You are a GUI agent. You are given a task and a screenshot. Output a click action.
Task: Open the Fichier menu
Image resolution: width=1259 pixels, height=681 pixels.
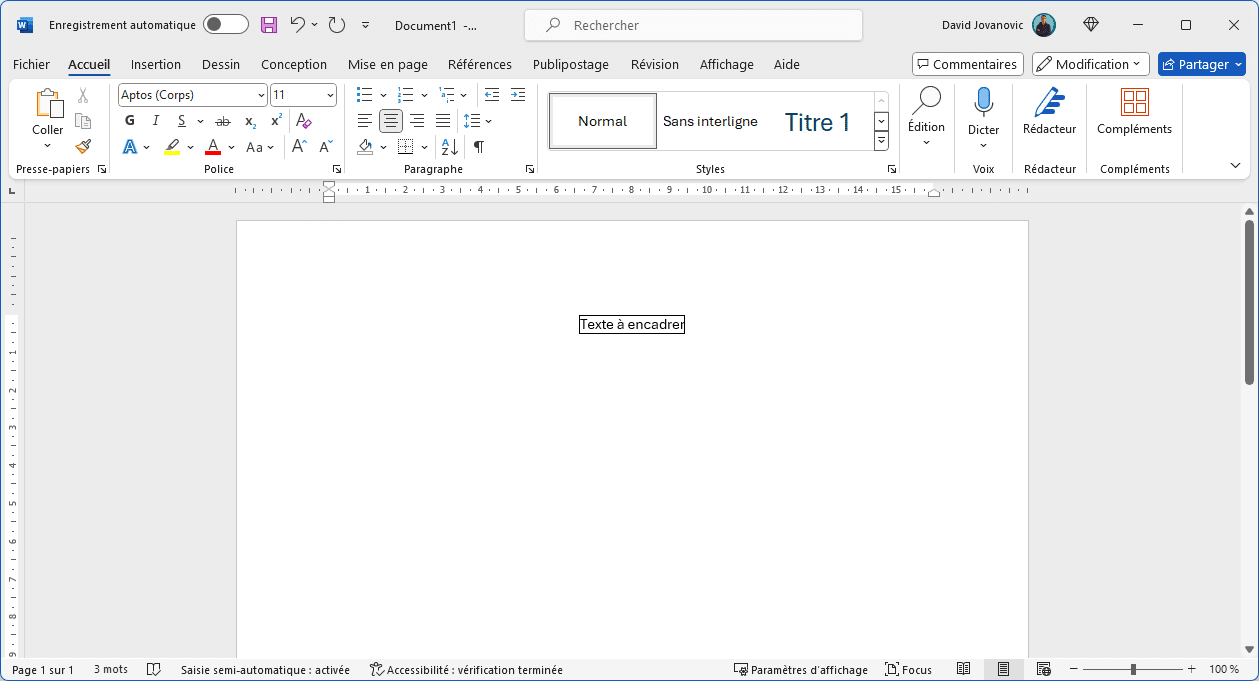tap(31, 64)
